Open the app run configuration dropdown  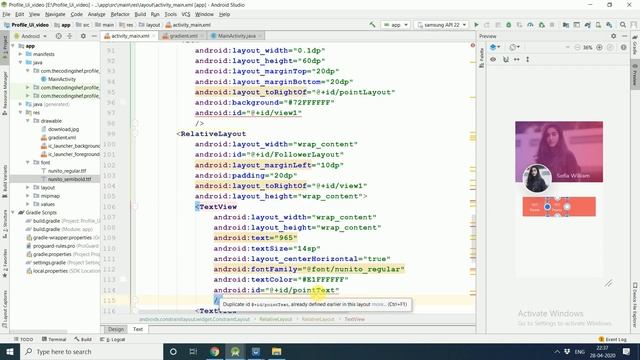pyautogui.click(x=396, y=25)
